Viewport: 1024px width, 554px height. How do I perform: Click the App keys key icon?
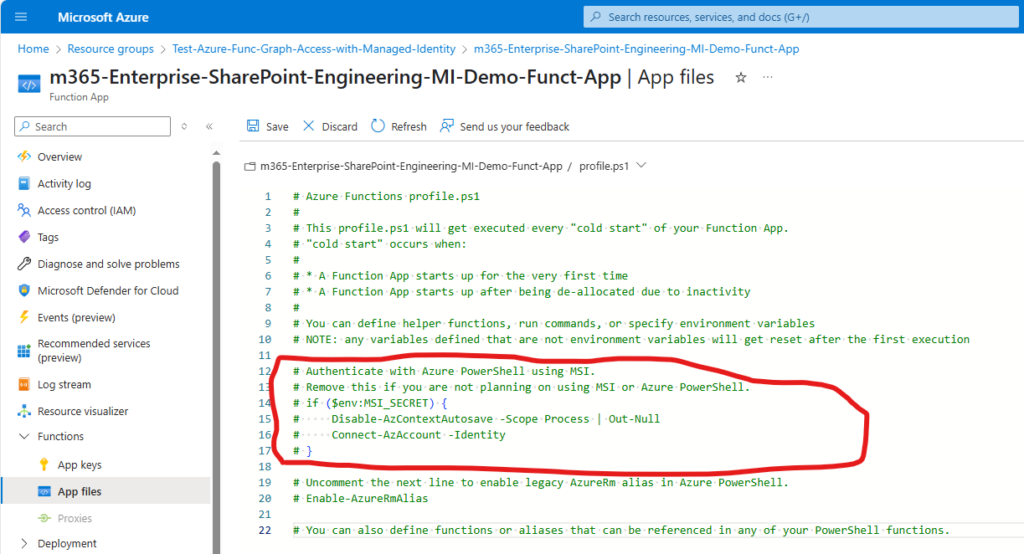tap(44, 464)
